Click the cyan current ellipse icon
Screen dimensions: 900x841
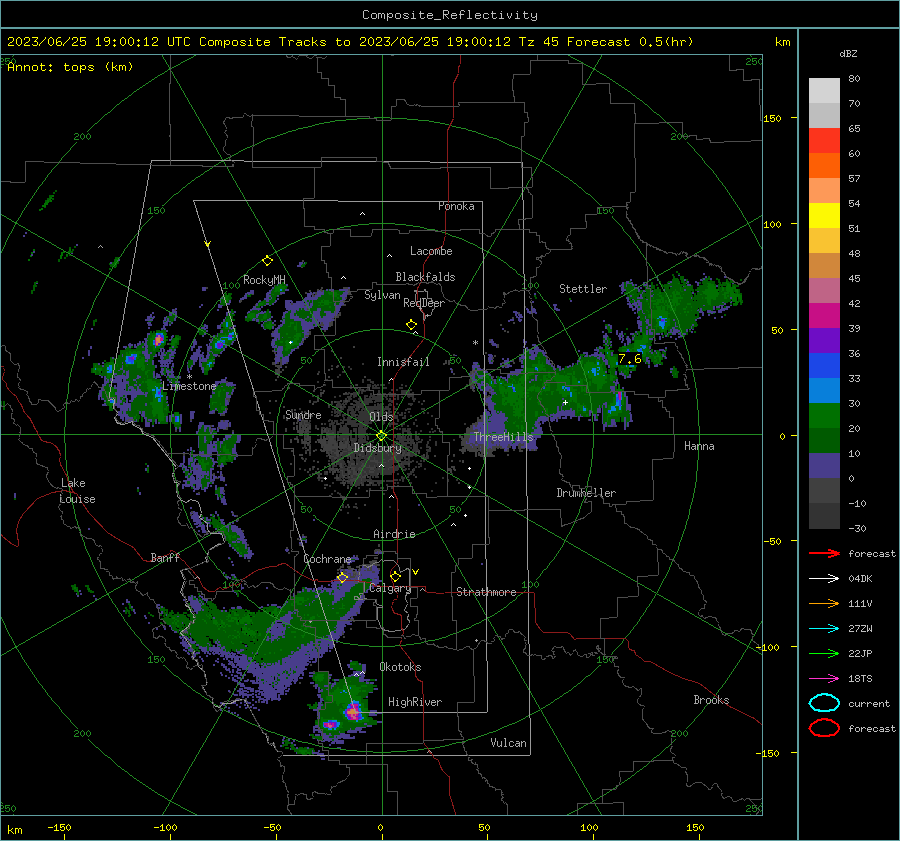824,703
